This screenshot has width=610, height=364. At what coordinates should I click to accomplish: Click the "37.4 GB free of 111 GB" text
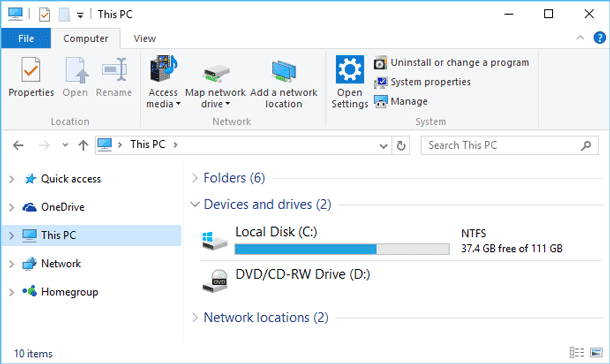(x=512, y=248)
